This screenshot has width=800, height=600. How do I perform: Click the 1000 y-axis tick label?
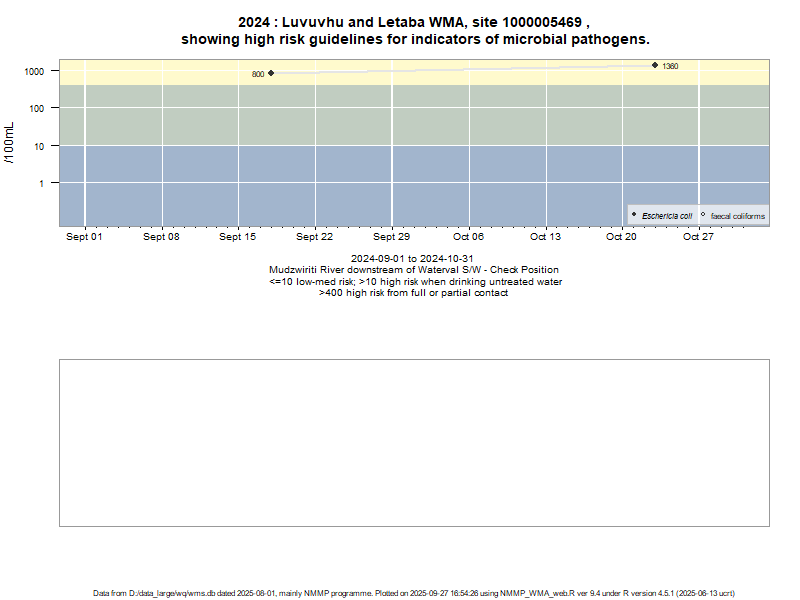point(35,72)
